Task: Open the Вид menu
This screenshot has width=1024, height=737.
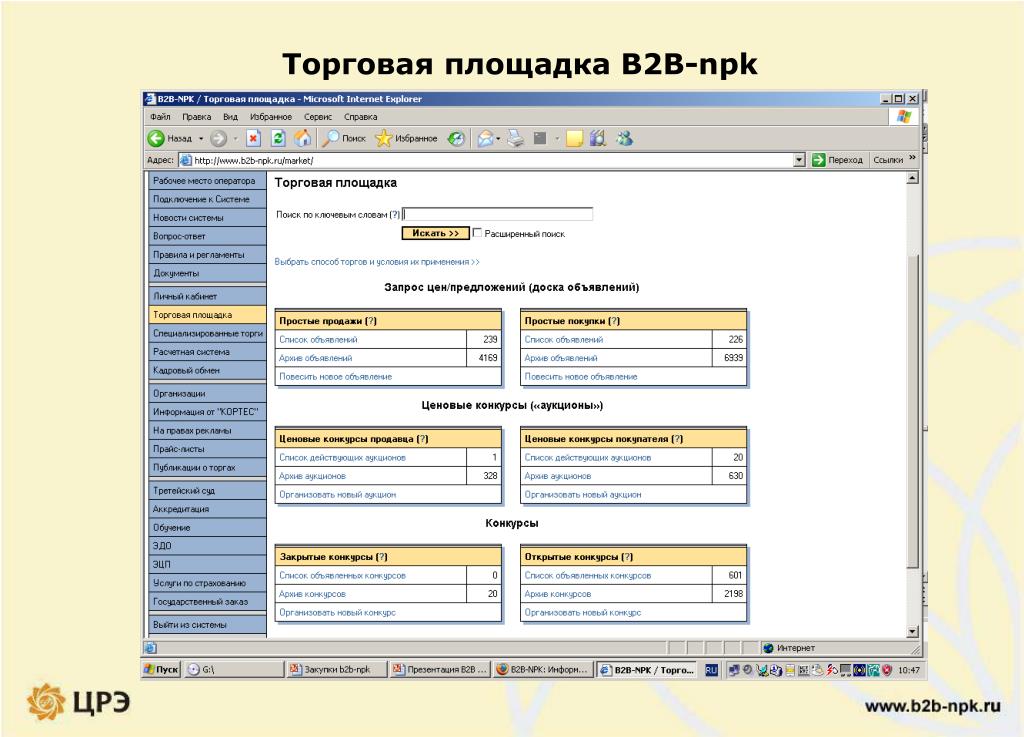Action: coord(231,117)
